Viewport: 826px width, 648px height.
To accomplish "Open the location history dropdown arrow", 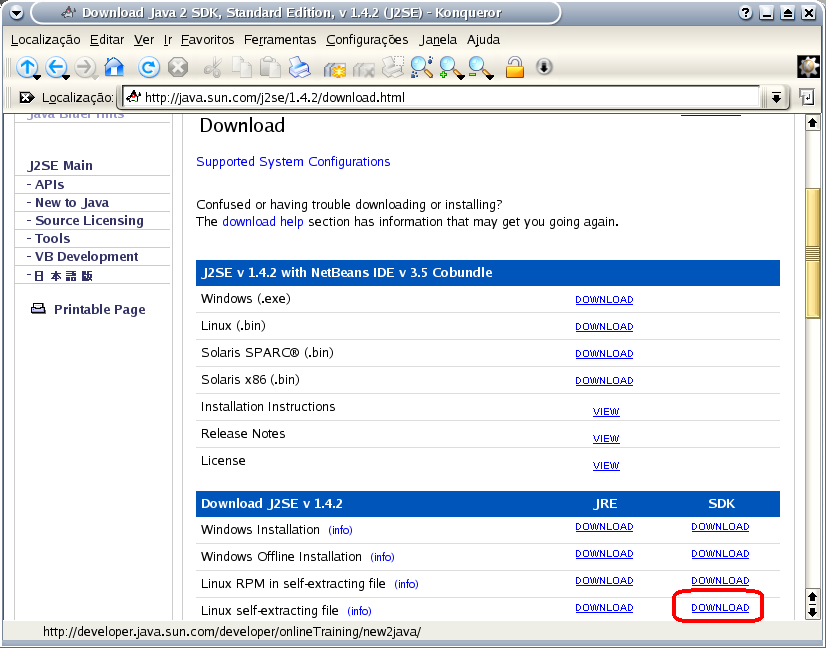I will pyautogui.click(x=776, y=97).
